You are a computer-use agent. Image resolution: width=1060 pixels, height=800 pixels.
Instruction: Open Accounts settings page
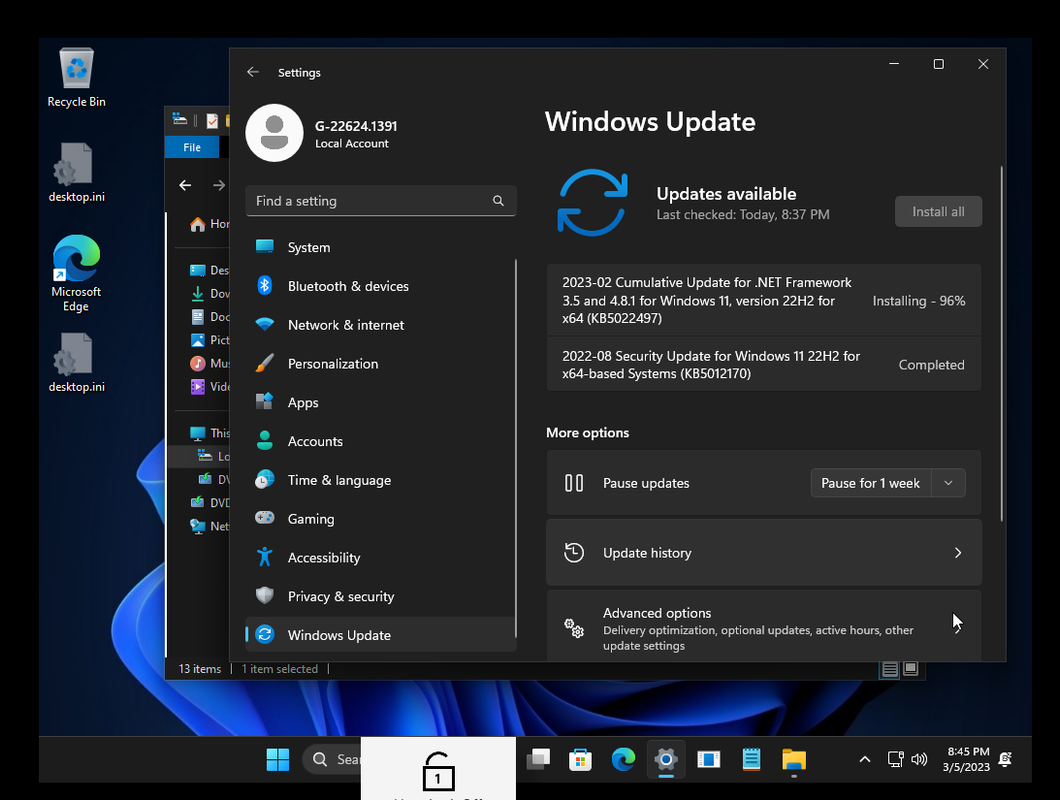pos(380,442)
